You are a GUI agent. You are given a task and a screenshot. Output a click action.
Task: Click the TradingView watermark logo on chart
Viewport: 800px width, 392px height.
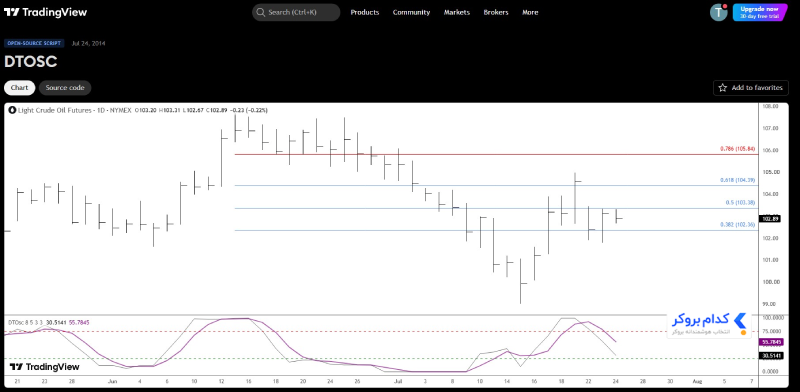pyautogui.click(x=45, y=367)
